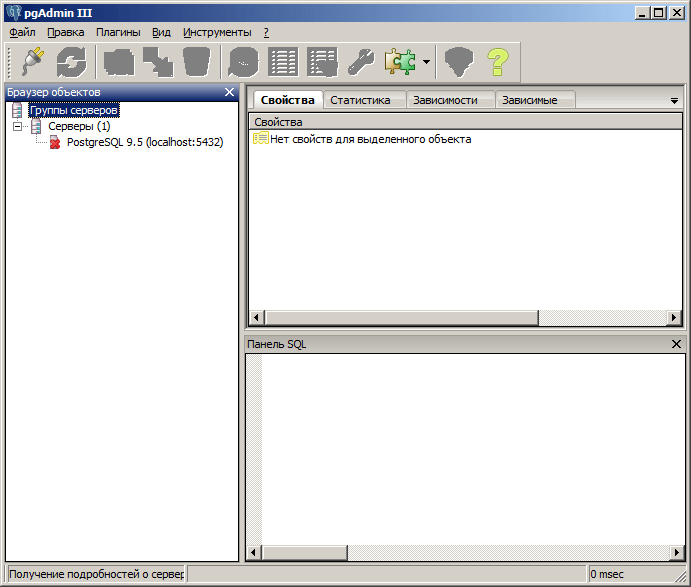Click the Серверы node server icon
691x587 pixels.
click(x=37, y=126)
